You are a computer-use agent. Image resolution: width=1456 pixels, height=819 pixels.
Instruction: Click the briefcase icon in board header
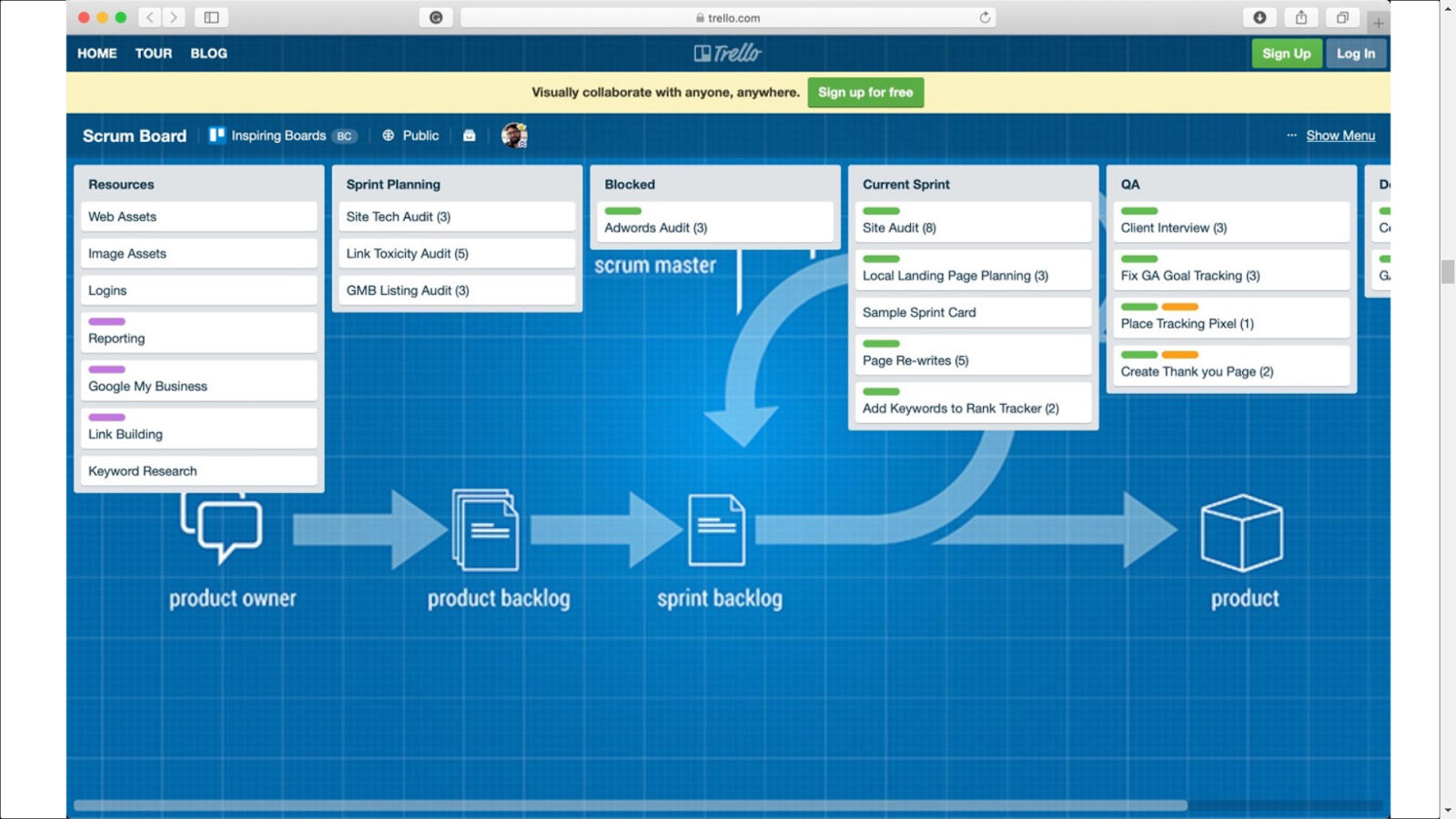coord(470,136)
